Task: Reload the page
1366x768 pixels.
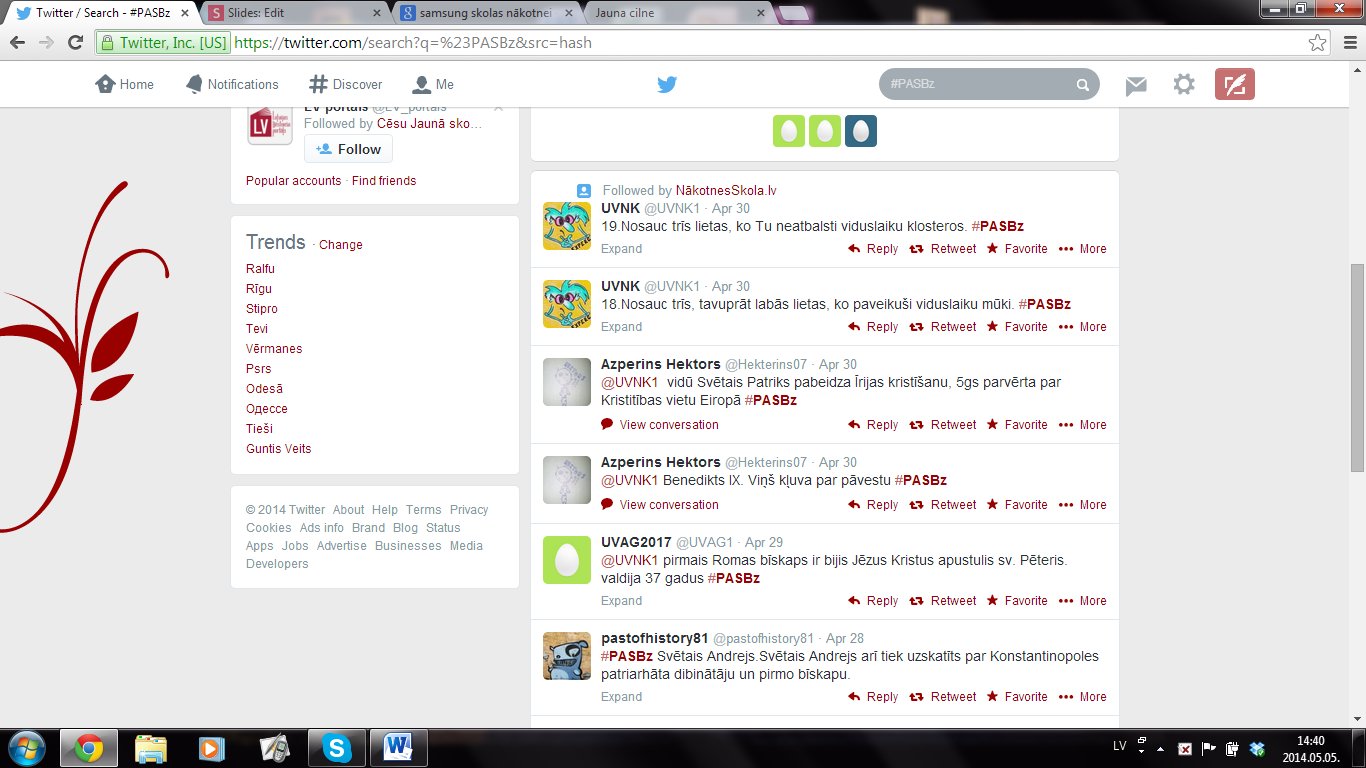Action: [75, 43]
